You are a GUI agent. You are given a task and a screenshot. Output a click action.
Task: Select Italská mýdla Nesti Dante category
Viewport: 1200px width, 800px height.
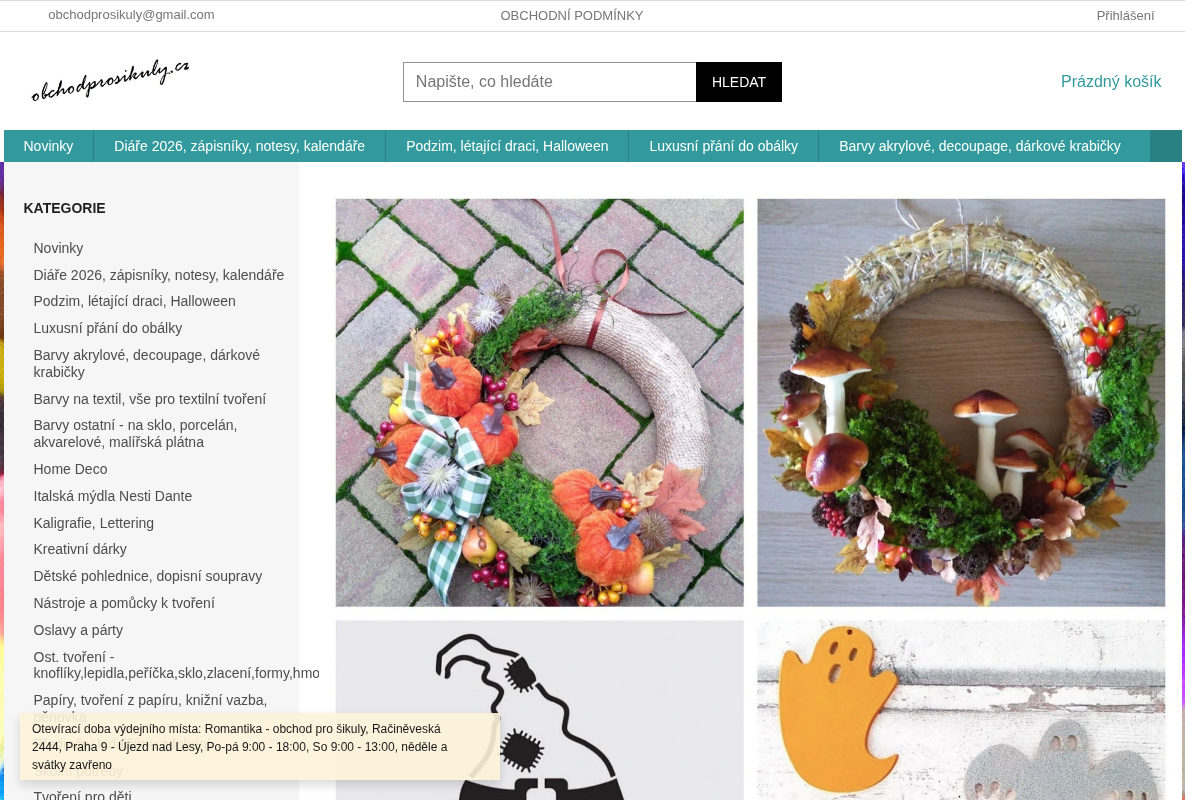point(113,496)
